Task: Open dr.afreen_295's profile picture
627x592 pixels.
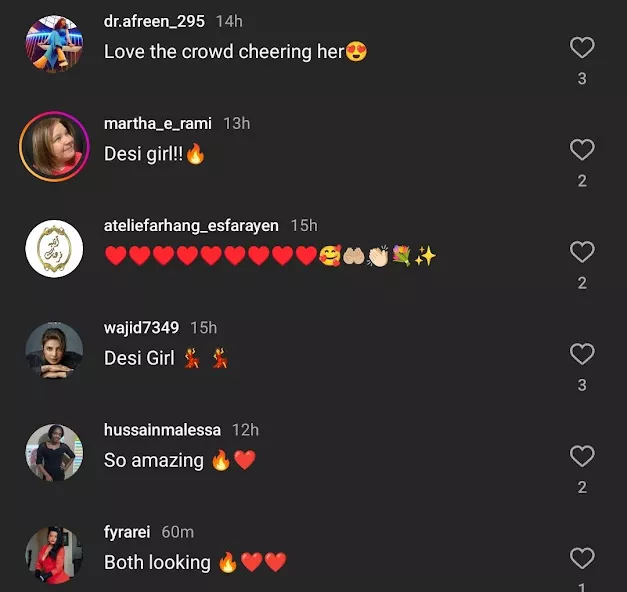Action: click(54, 44)
